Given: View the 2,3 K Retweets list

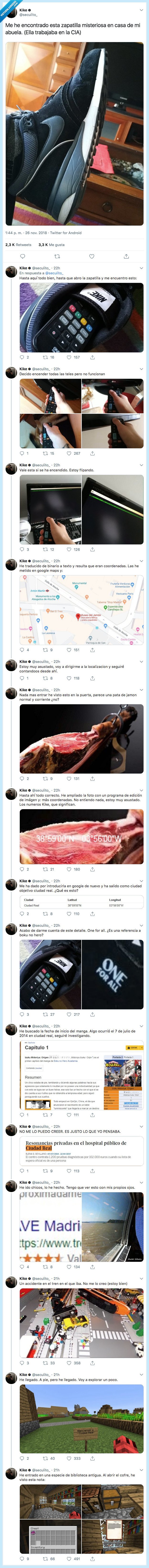Looking at the screenshot, I should click(x=19, y=245).
